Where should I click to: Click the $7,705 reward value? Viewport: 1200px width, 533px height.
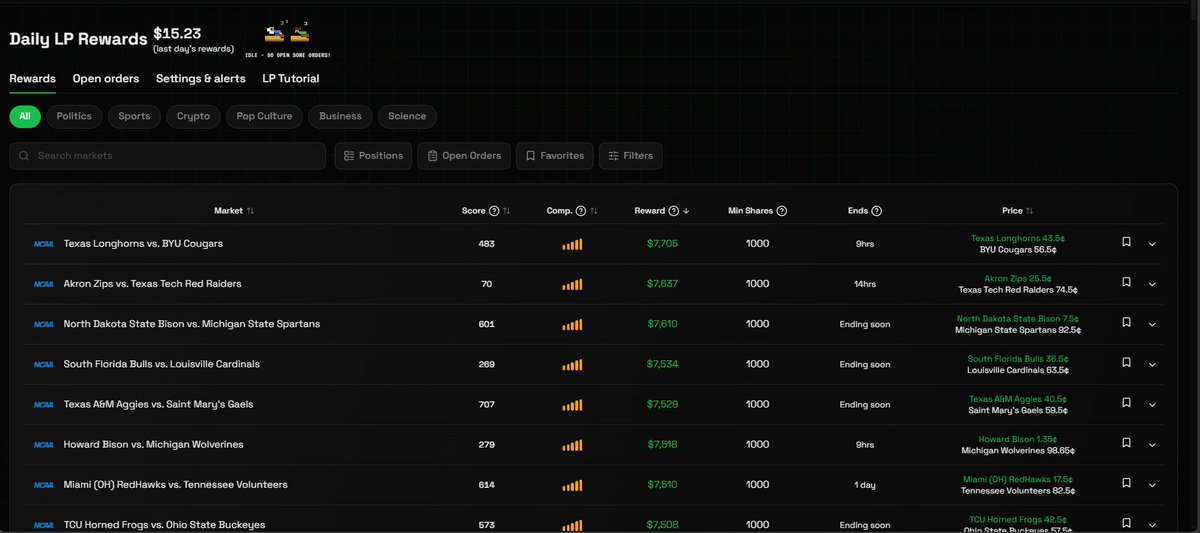[663, 244]
